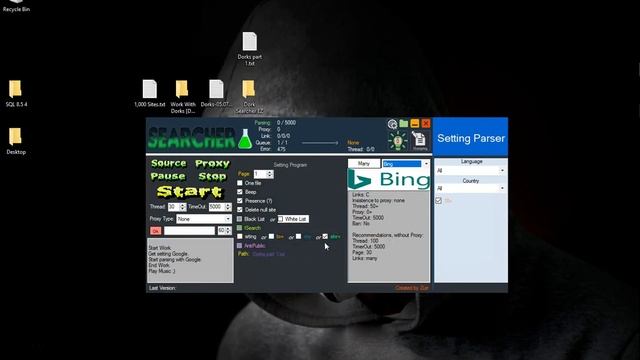640x360 pixels.
Task: Select the 1,000 Sites.txt file
Action: coord(150,93)
